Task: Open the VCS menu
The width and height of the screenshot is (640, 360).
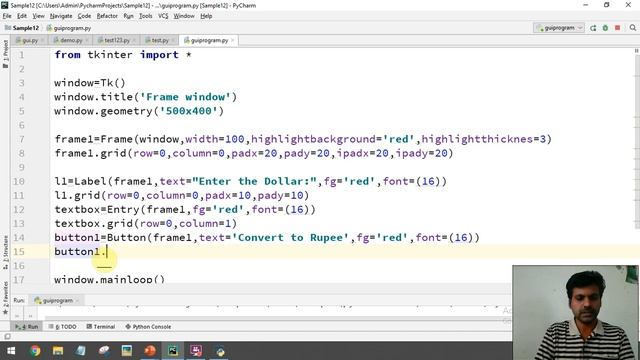Action: (163, 16)
